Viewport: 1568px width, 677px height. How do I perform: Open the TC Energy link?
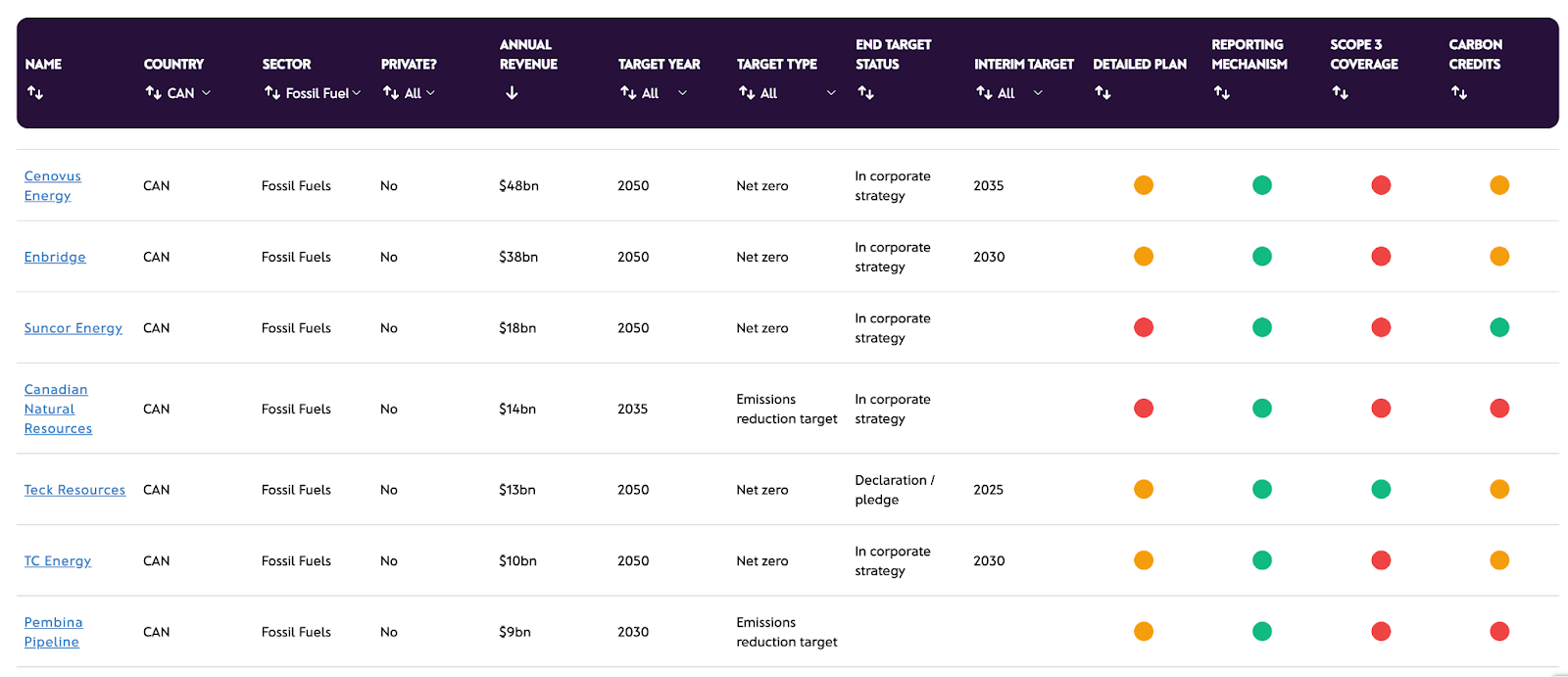point(58,561)
